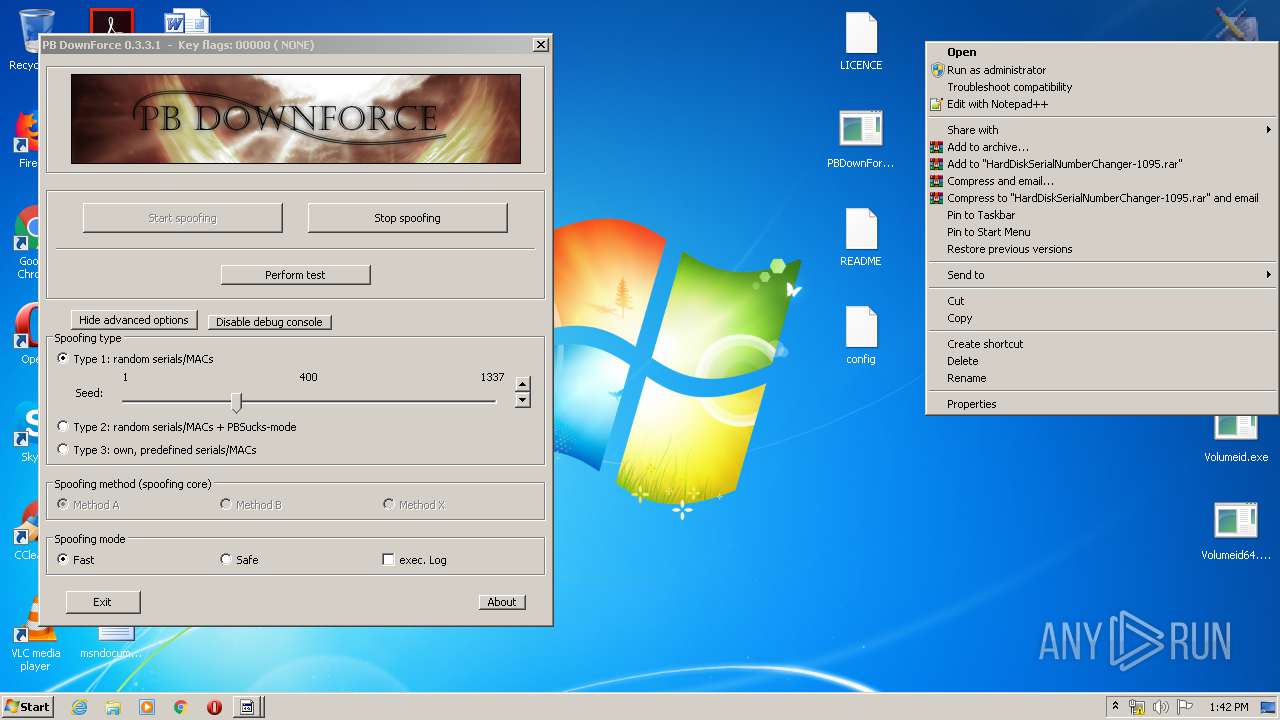Choose Add to HardDiskSerialNumberChanger-1095.rar
Screen dimensions: 1280x720
(1101, 164)
